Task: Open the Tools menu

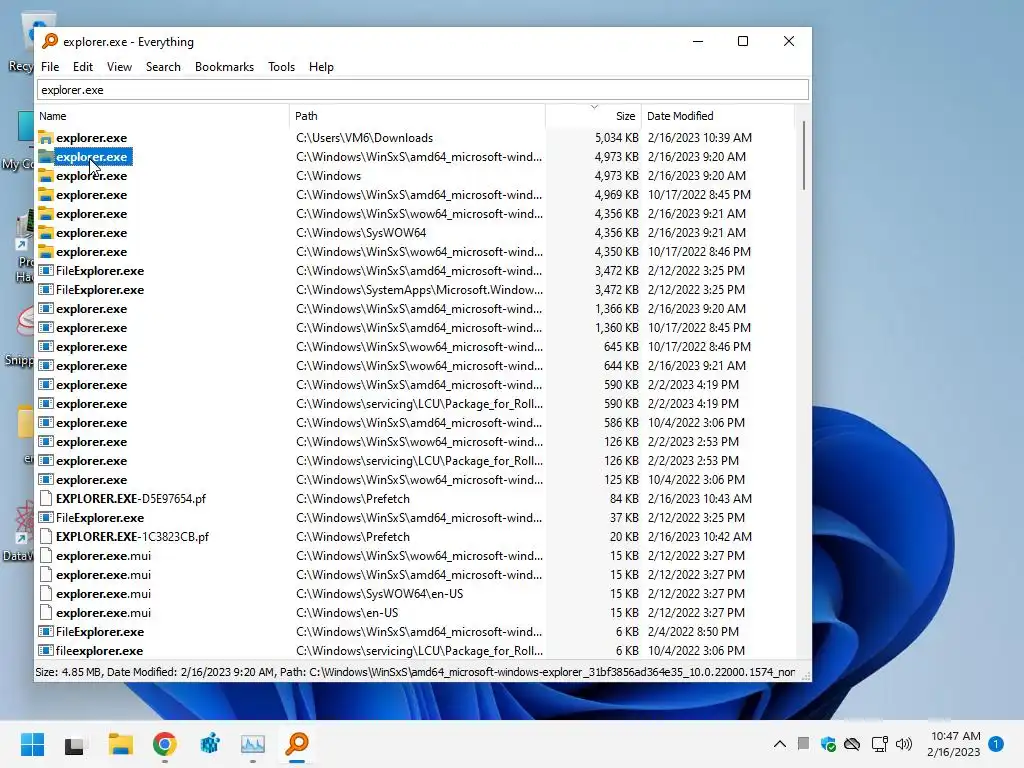Action: [281, 67]
